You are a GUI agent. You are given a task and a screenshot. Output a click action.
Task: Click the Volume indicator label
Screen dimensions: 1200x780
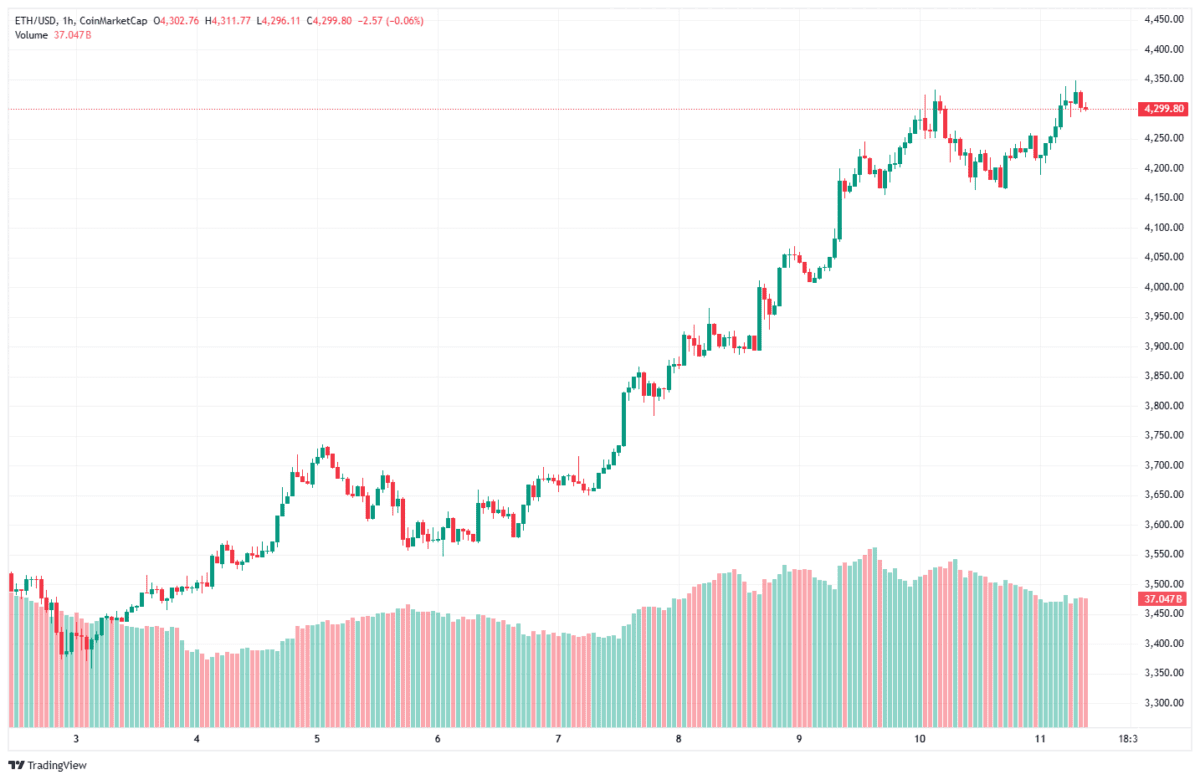click(29, 34)
